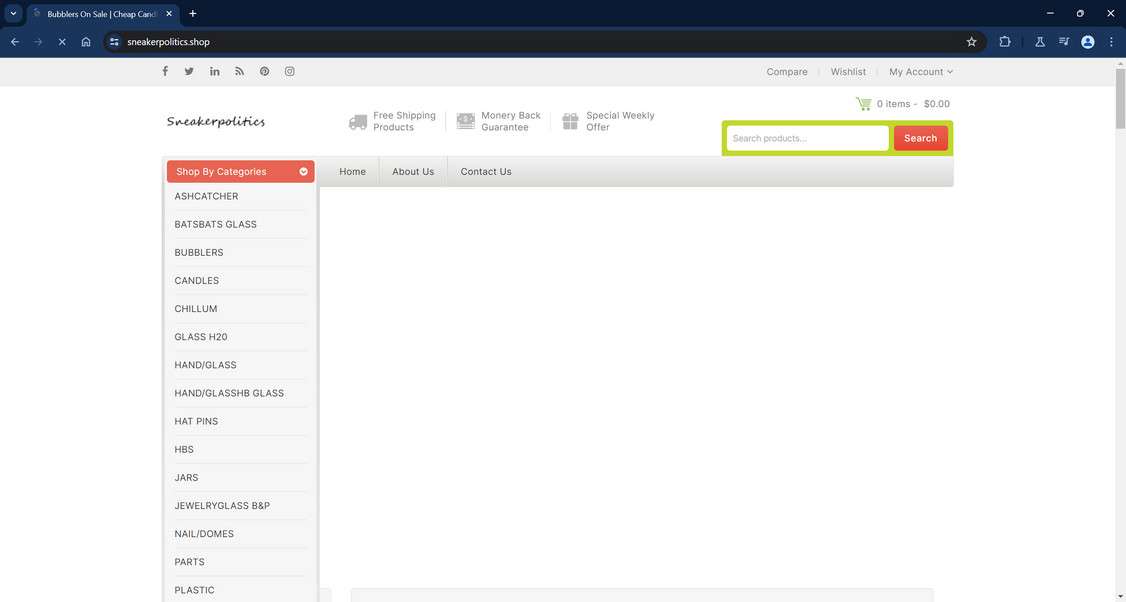Select the BATSBATS GLASS category
Screen dimensions: 1126x602
(215, 224)
